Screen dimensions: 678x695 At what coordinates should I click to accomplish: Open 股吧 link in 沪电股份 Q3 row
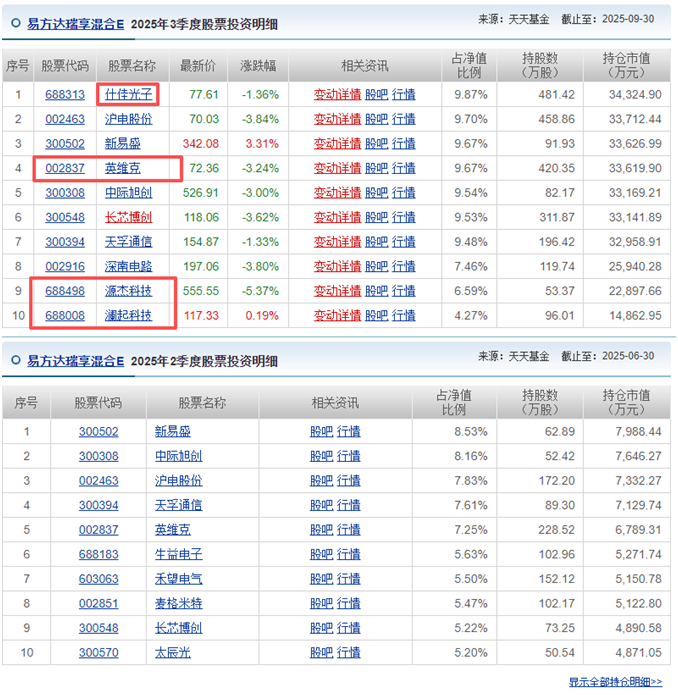(376, 119)
